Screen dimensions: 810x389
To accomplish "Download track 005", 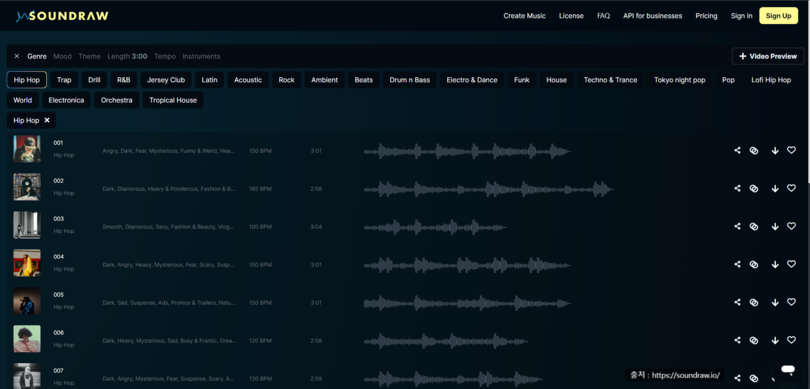I will 775,302.
